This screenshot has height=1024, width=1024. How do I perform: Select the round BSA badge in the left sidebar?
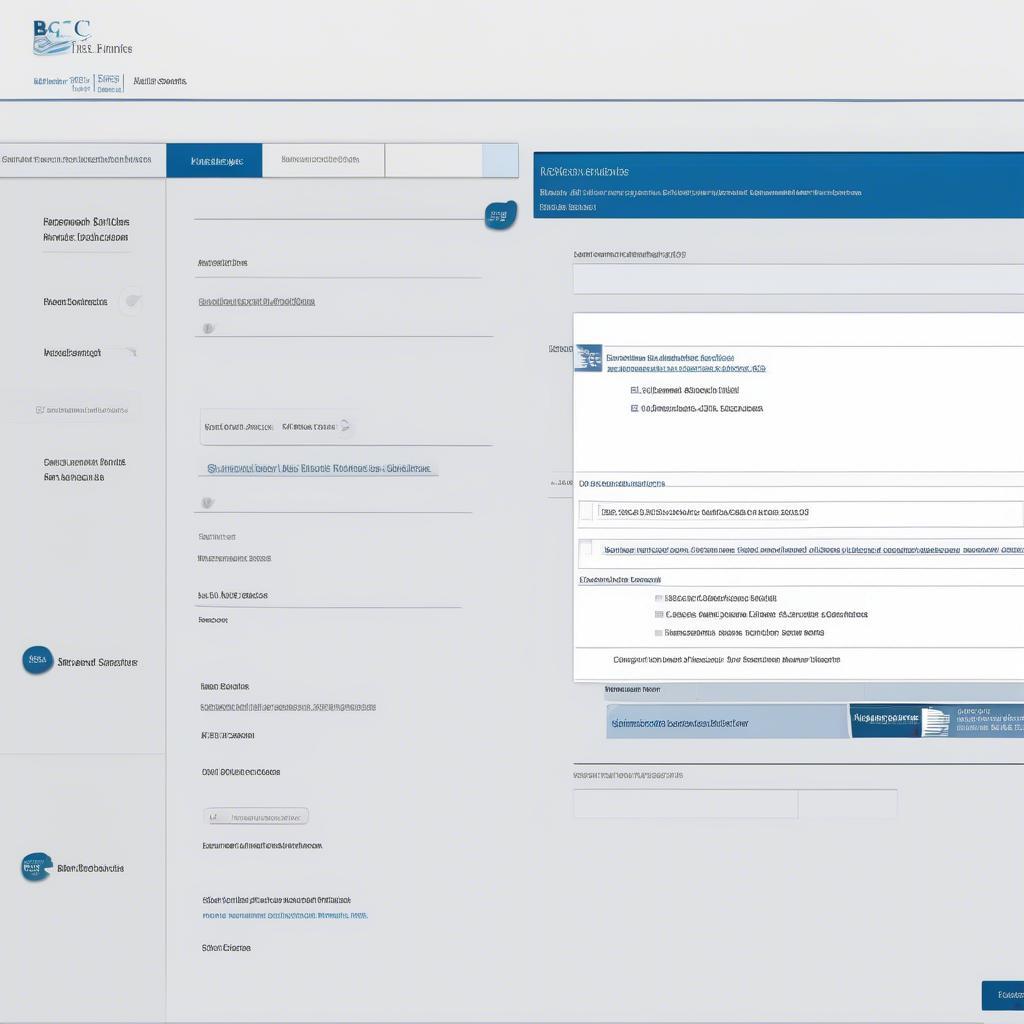36,660
